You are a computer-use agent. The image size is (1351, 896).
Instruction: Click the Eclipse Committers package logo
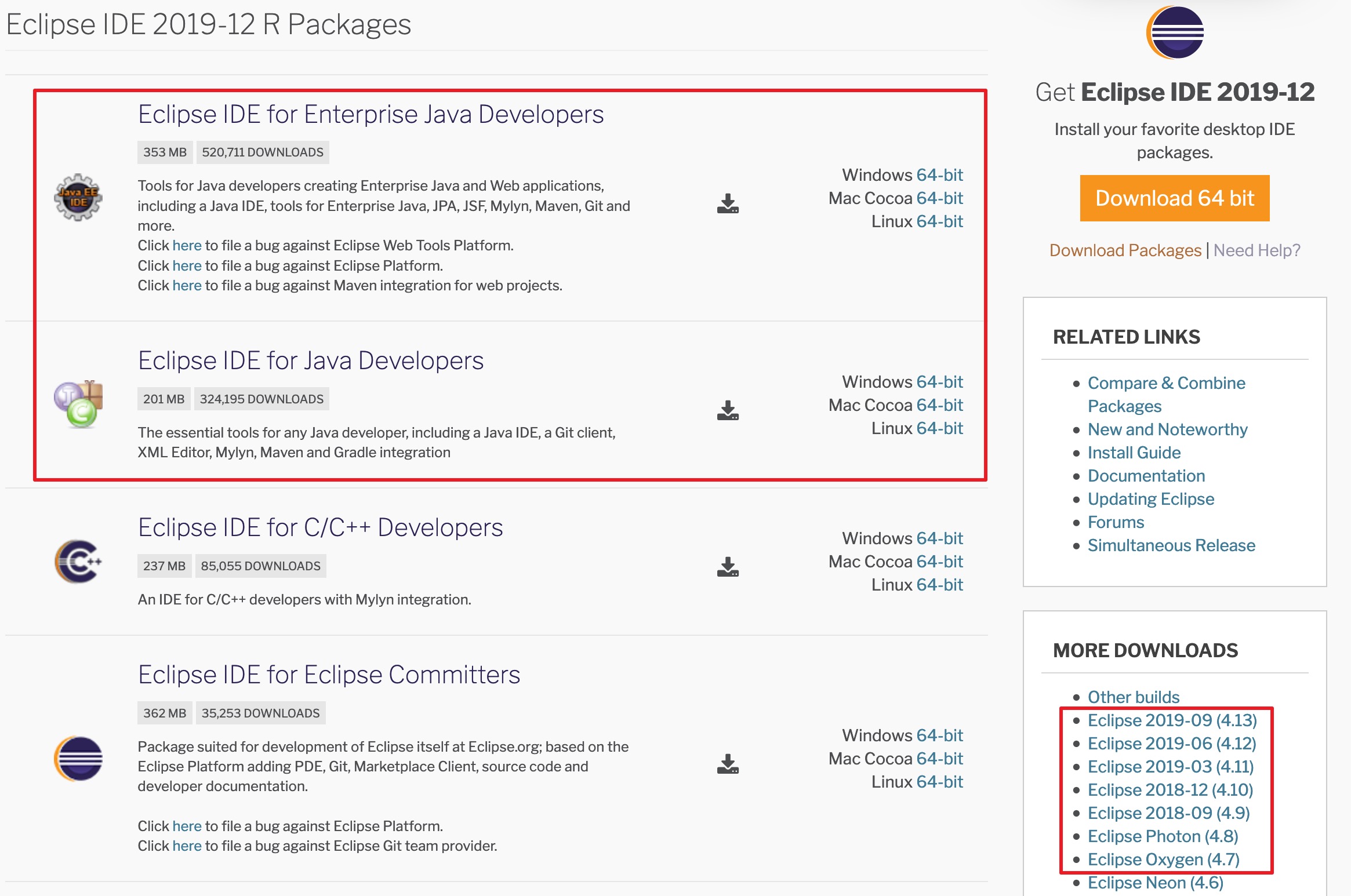[x=78, y=759]
